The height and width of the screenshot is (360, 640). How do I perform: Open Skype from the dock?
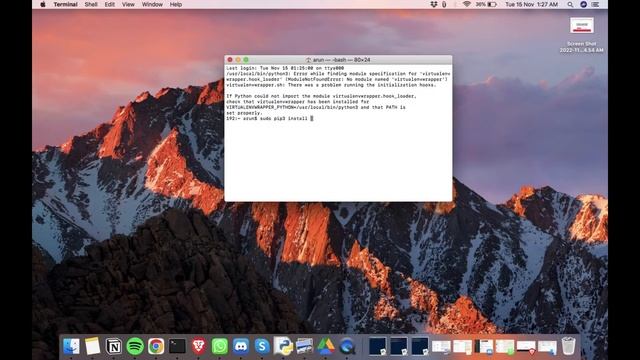[262, 346]
